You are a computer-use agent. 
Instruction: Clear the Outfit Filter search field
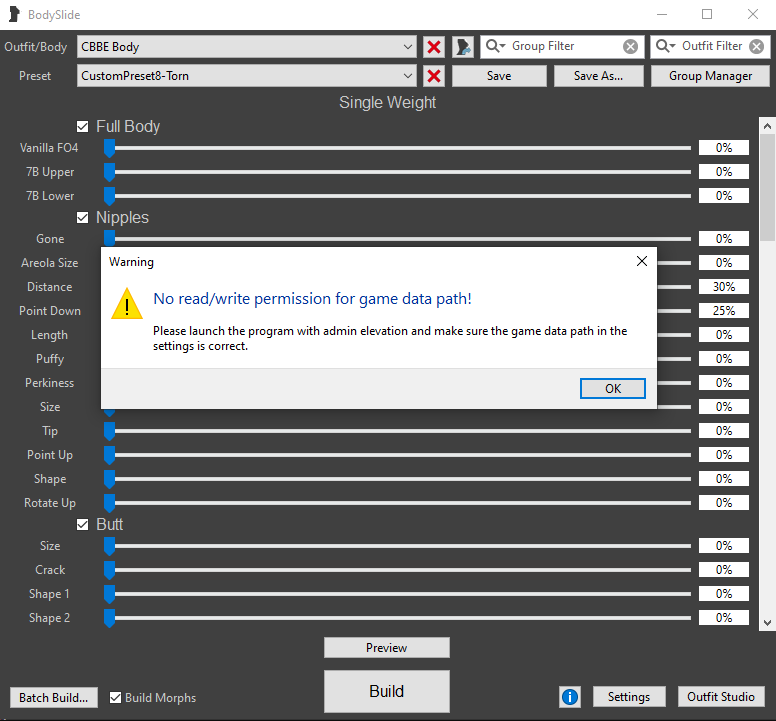pos(757,46)
